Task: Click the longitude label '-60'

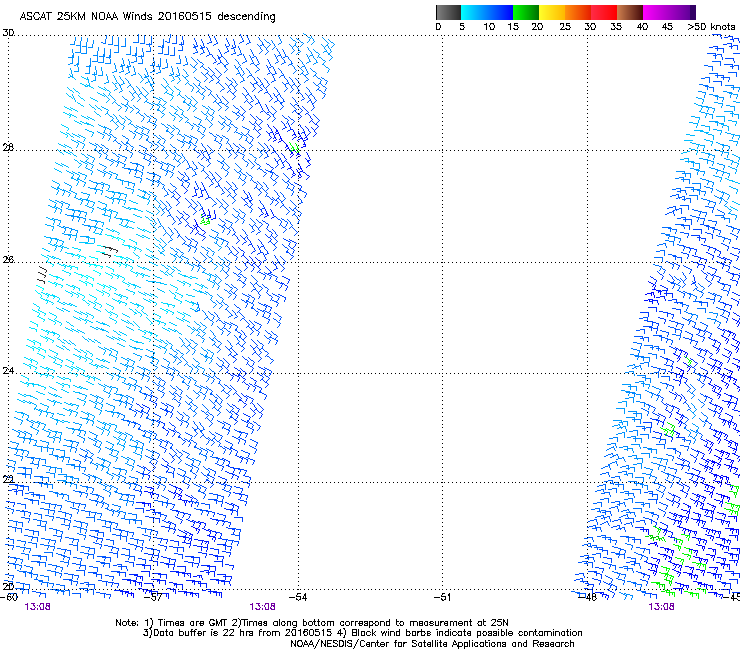Action: [x=9, y=597]
